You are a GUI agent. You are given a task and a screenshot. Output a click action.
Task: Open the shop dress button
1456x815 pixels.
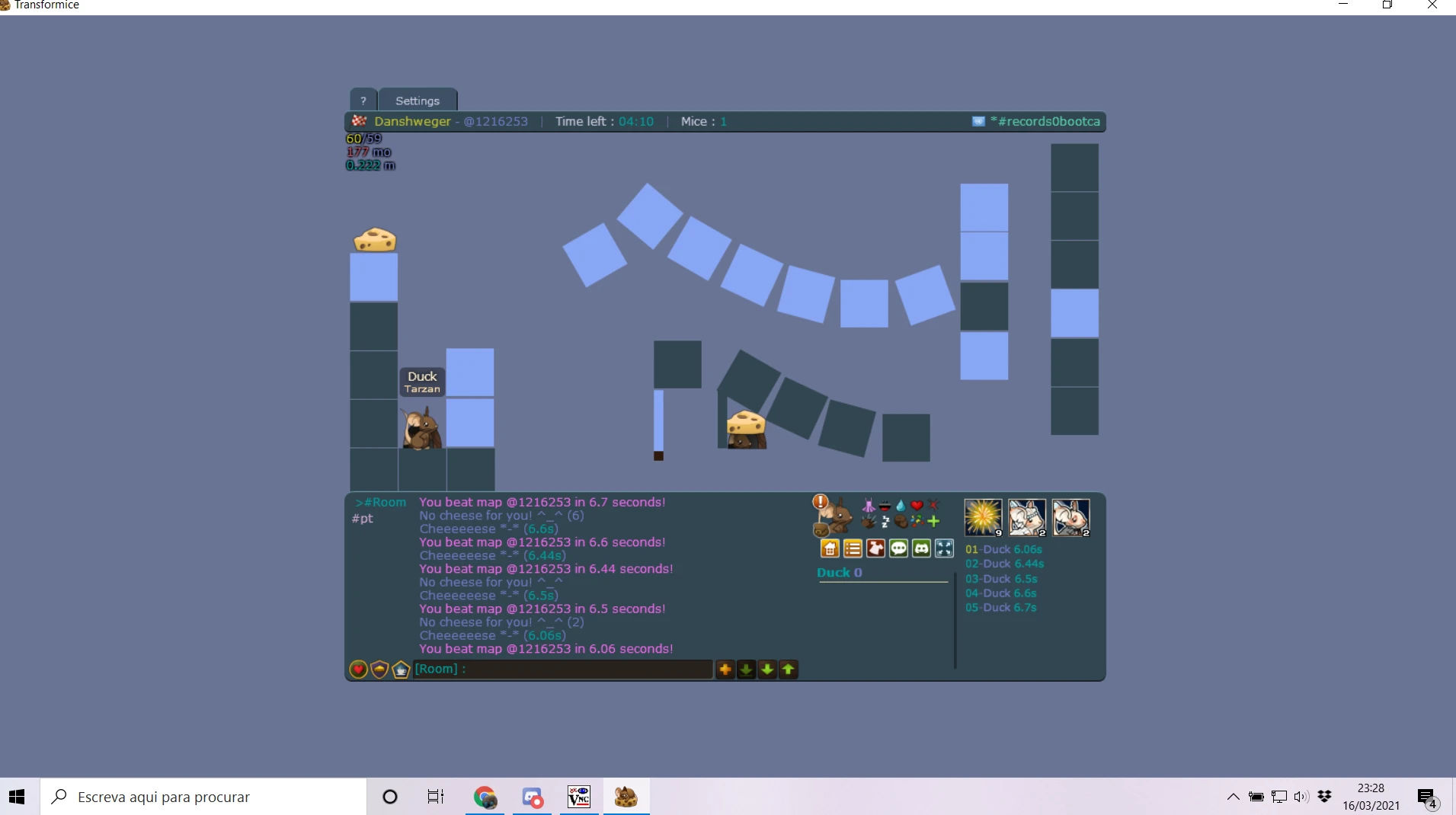pyautogui.click(x=875, y=548)
